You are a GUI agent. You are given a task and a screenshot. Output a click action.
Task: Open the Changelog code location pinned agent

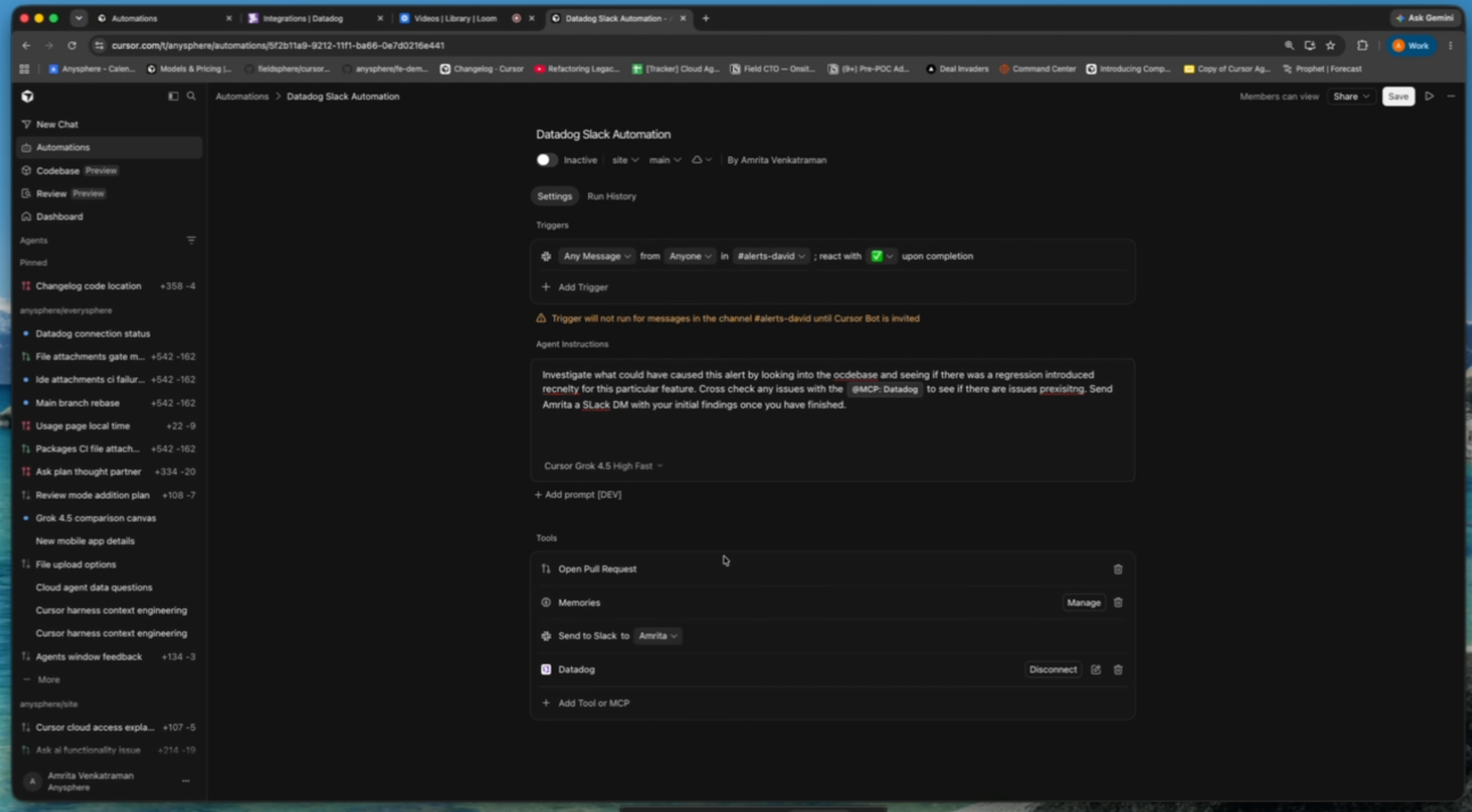coord(109,286)
